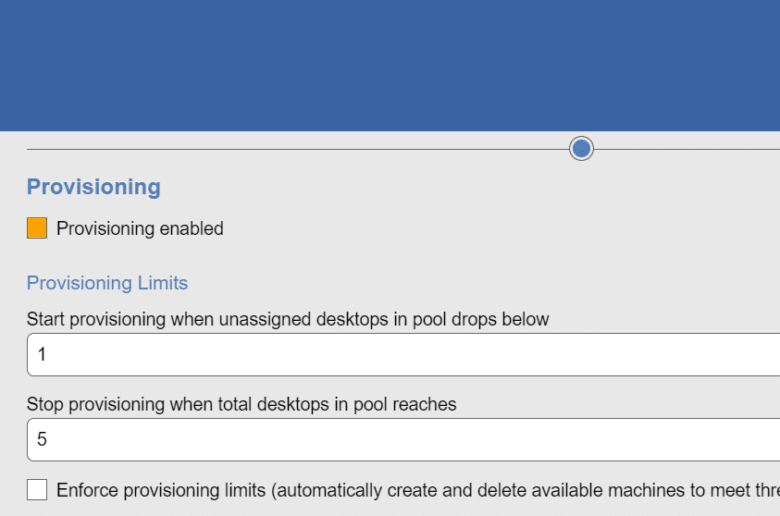Focus the Stop provisioning total desktops field
The height and width of the screenshot is (516, 780).
[403, 439]
